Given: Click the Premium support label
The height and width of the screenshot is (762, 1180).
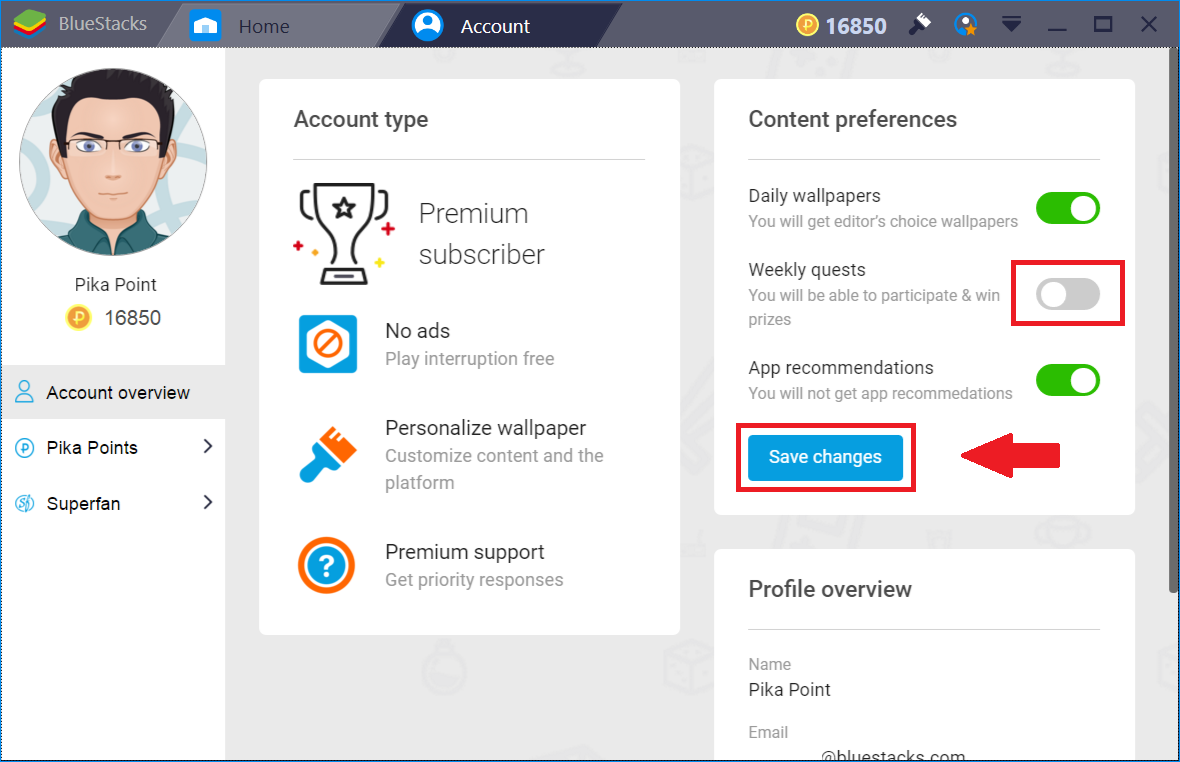Looking at the screenshot, I should pos(464,552).
